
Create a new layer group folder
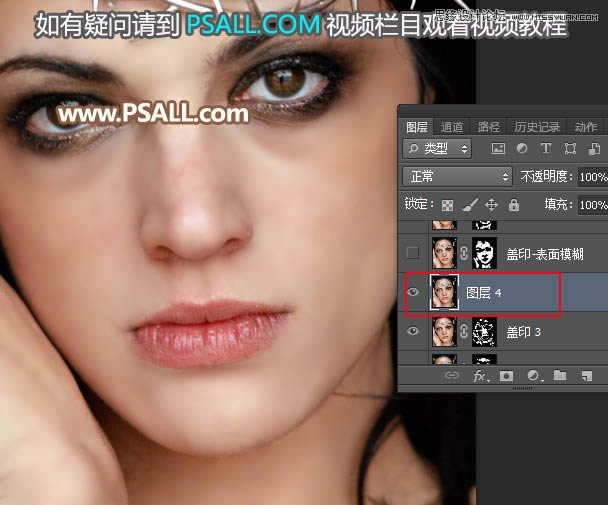[560, 376]
